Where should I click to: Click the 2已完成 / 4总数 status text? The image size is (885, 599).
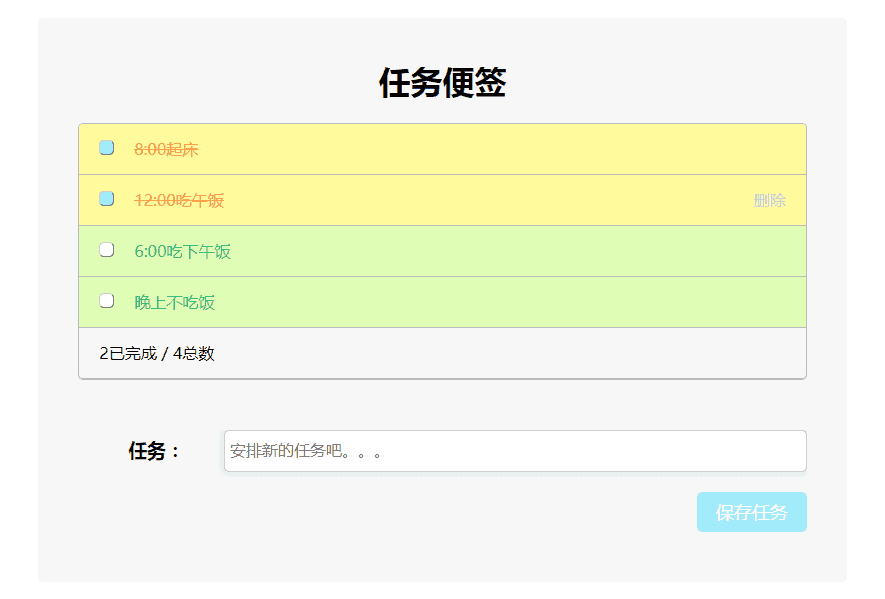(157, 353)
